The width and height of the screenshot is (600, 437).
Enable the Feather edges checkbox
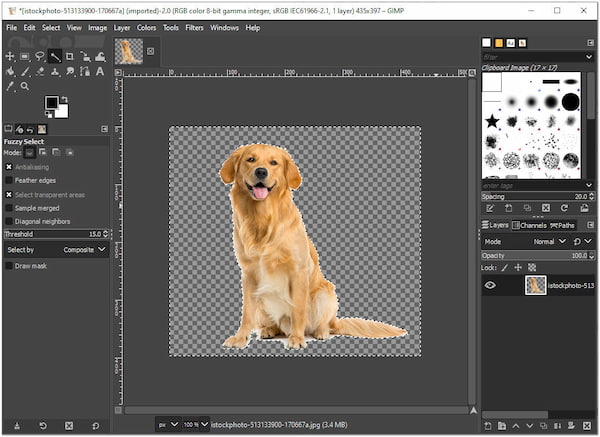tap(9, 180)
